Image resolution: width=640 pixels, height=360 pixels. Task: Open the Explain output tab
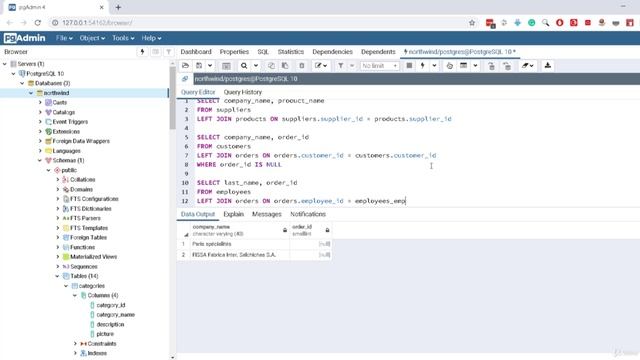coord(233,214)
